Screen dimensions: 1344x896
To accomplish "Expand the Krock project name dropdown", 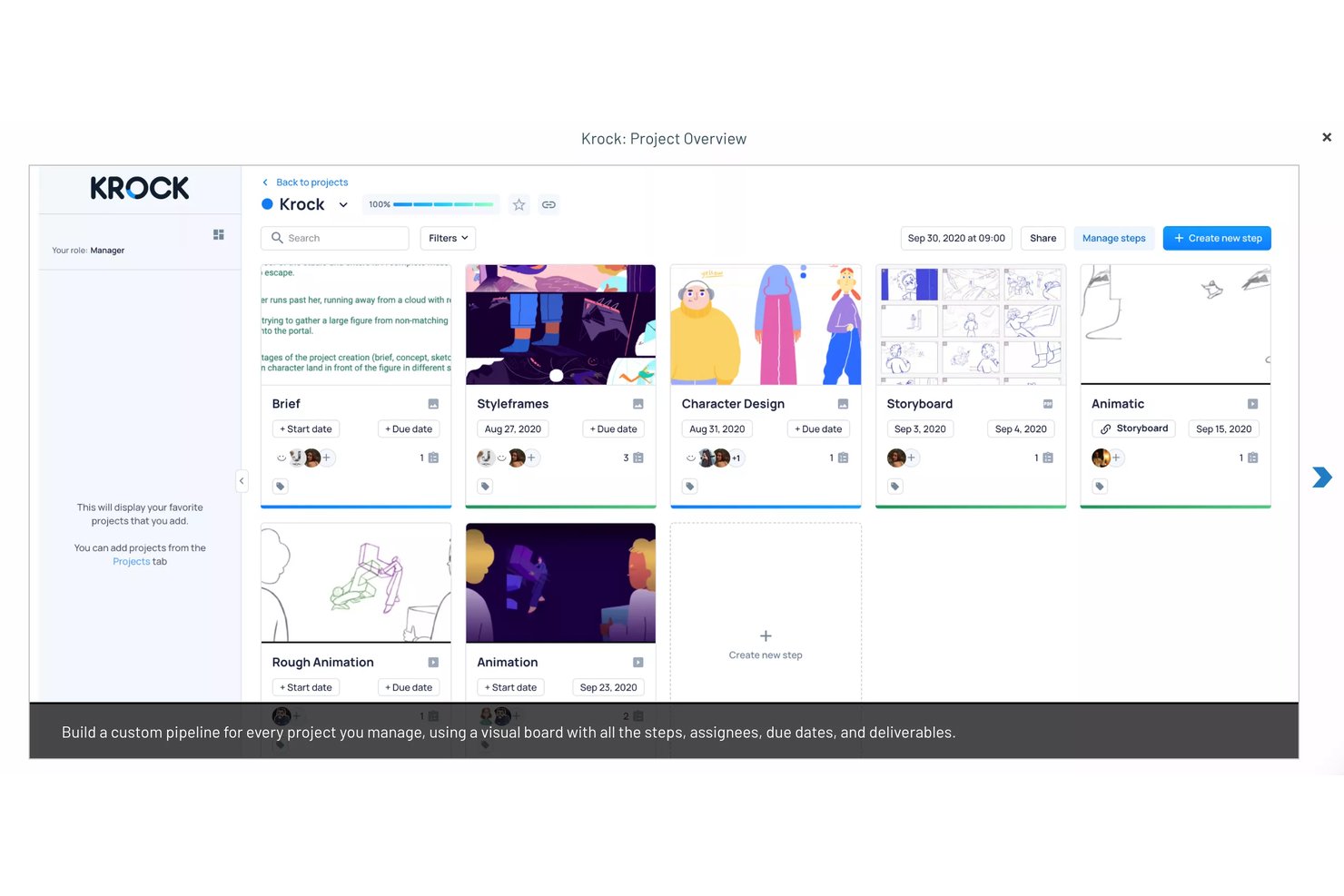I will [343, 205].
